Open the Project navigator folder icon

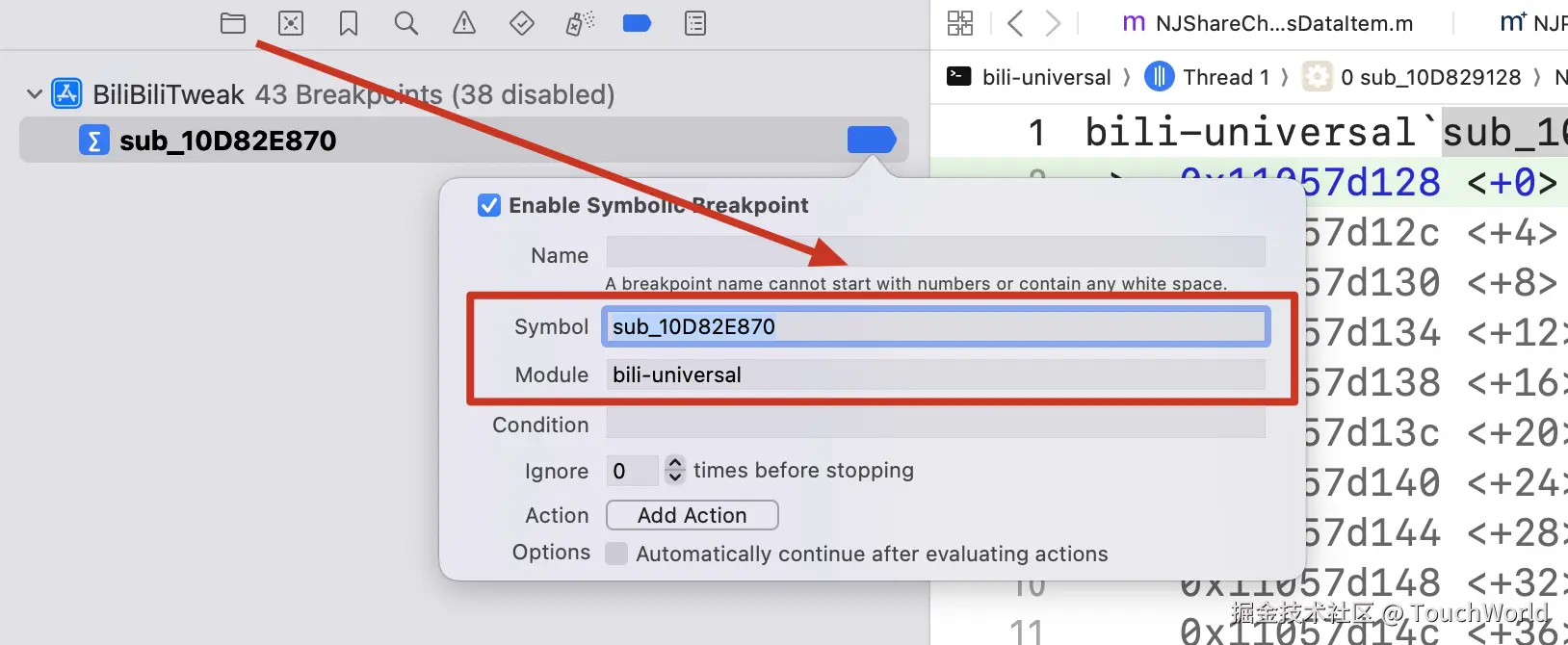(233, 23)
